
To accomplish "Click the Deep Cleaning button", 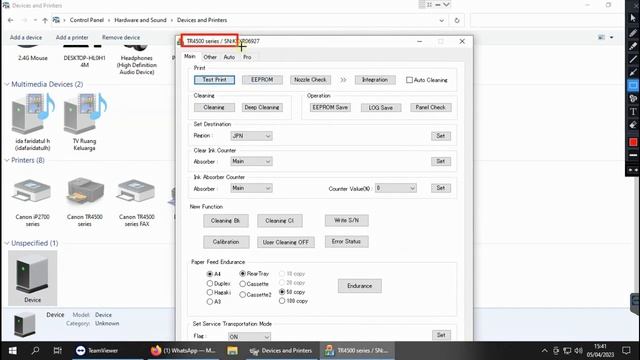I will pos(262,107).
